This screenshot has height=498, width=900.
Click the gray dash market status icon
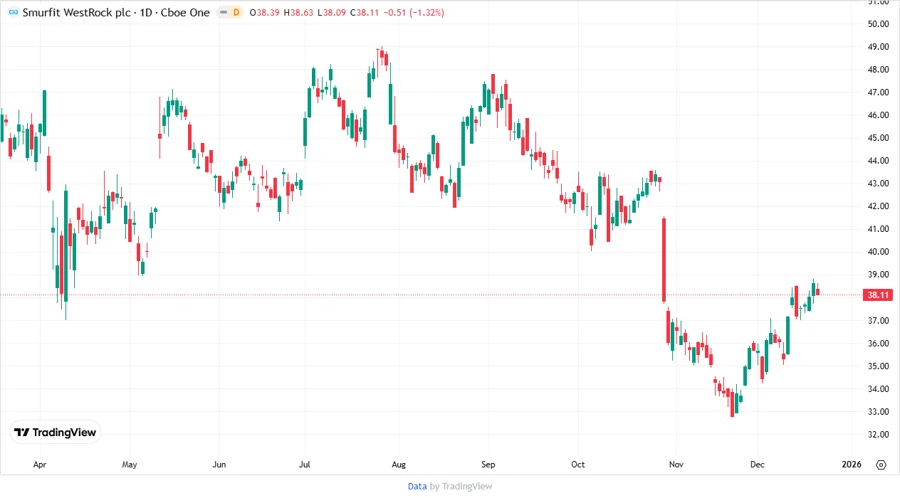[x=224, y=12]
